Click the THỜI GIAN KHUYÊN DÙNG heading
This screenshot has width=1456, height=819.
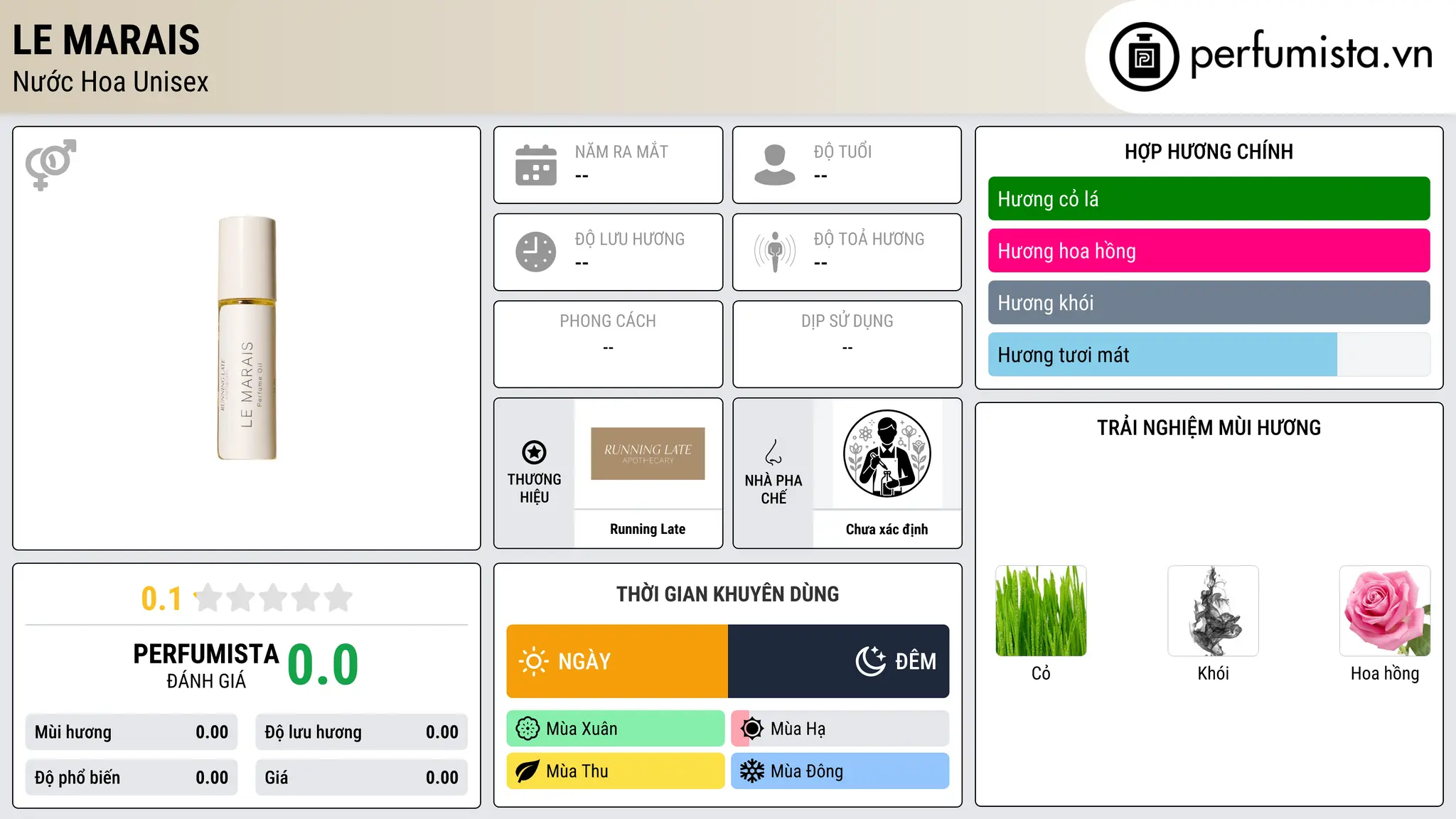(728, 594)
